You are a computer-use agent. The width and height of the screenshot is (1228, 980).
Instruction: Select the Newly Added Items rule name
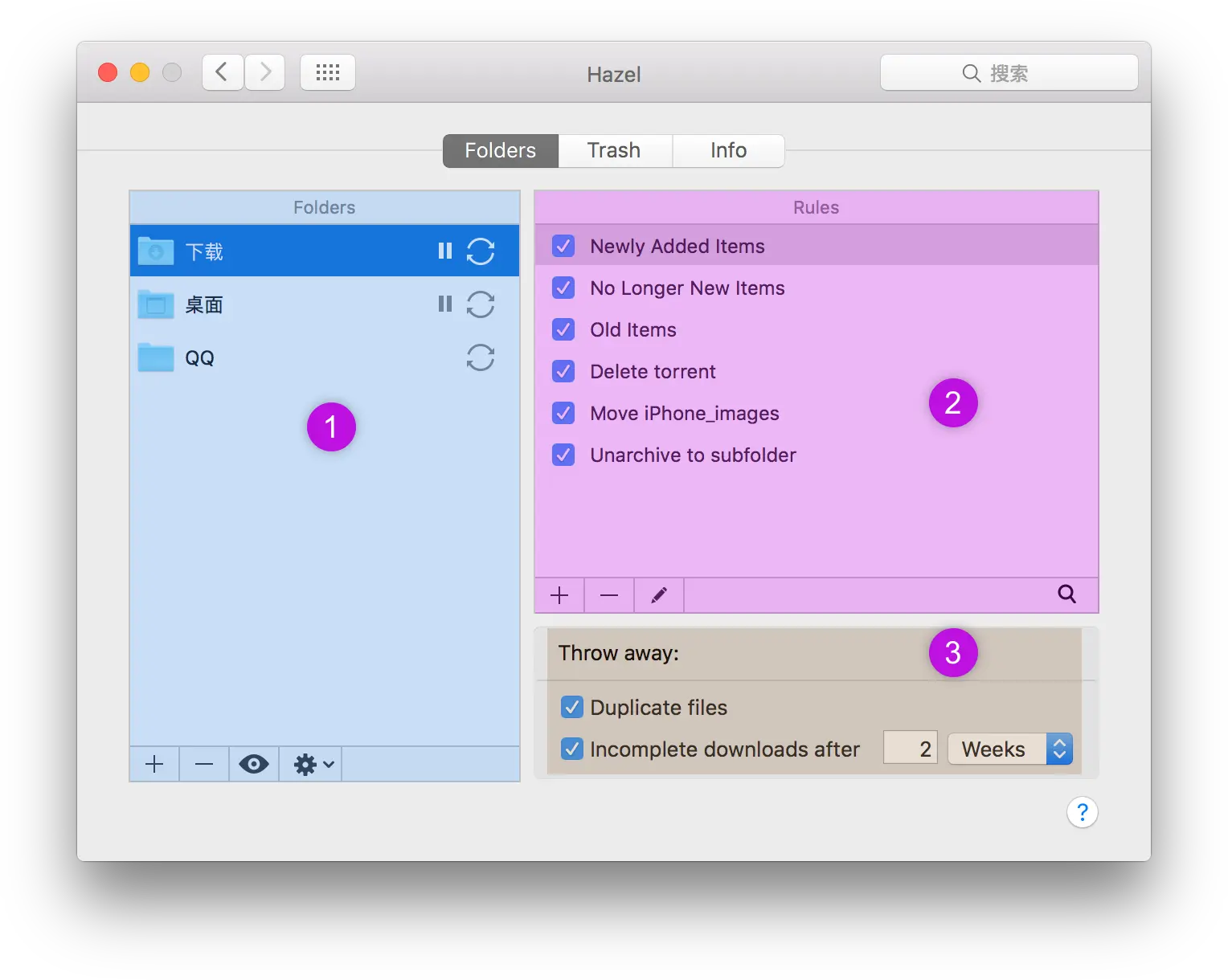coord(677,246)
